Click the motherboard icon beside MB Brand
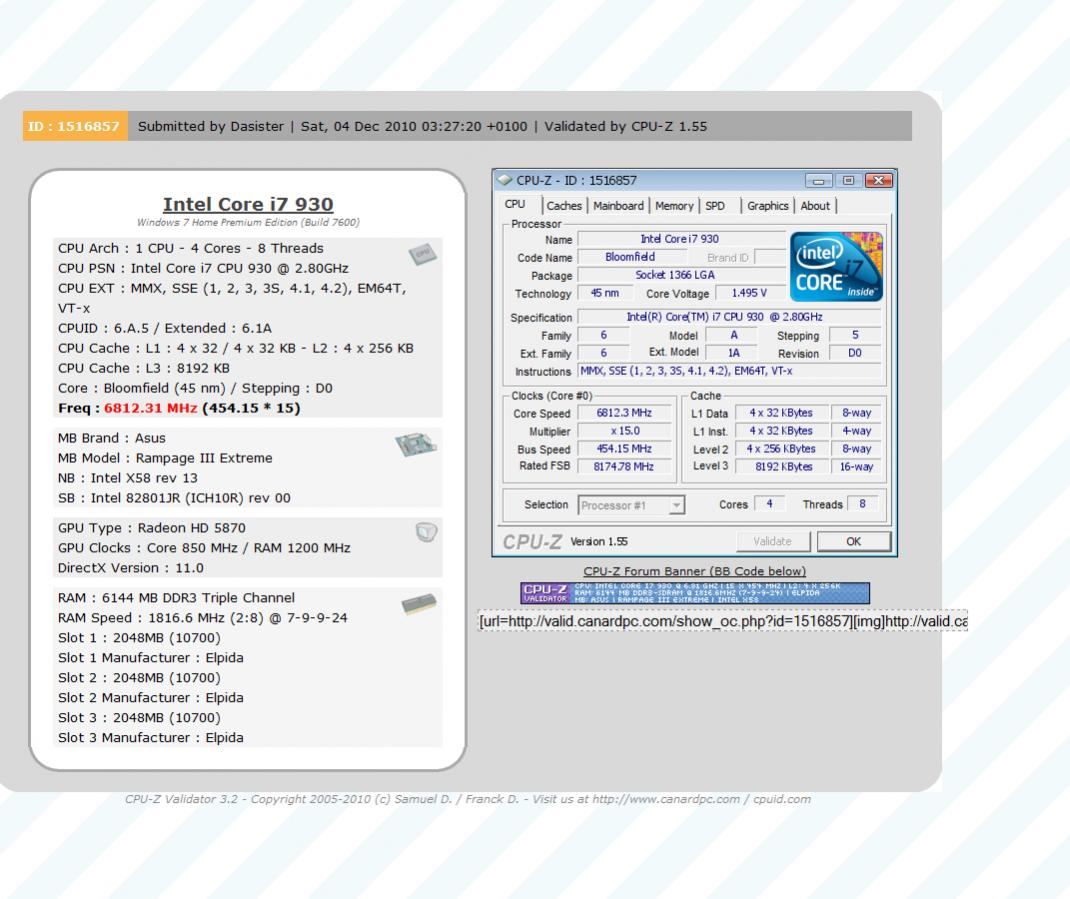Image resolution: width=1070 pixels, height=899 pixels. point(416,445)
